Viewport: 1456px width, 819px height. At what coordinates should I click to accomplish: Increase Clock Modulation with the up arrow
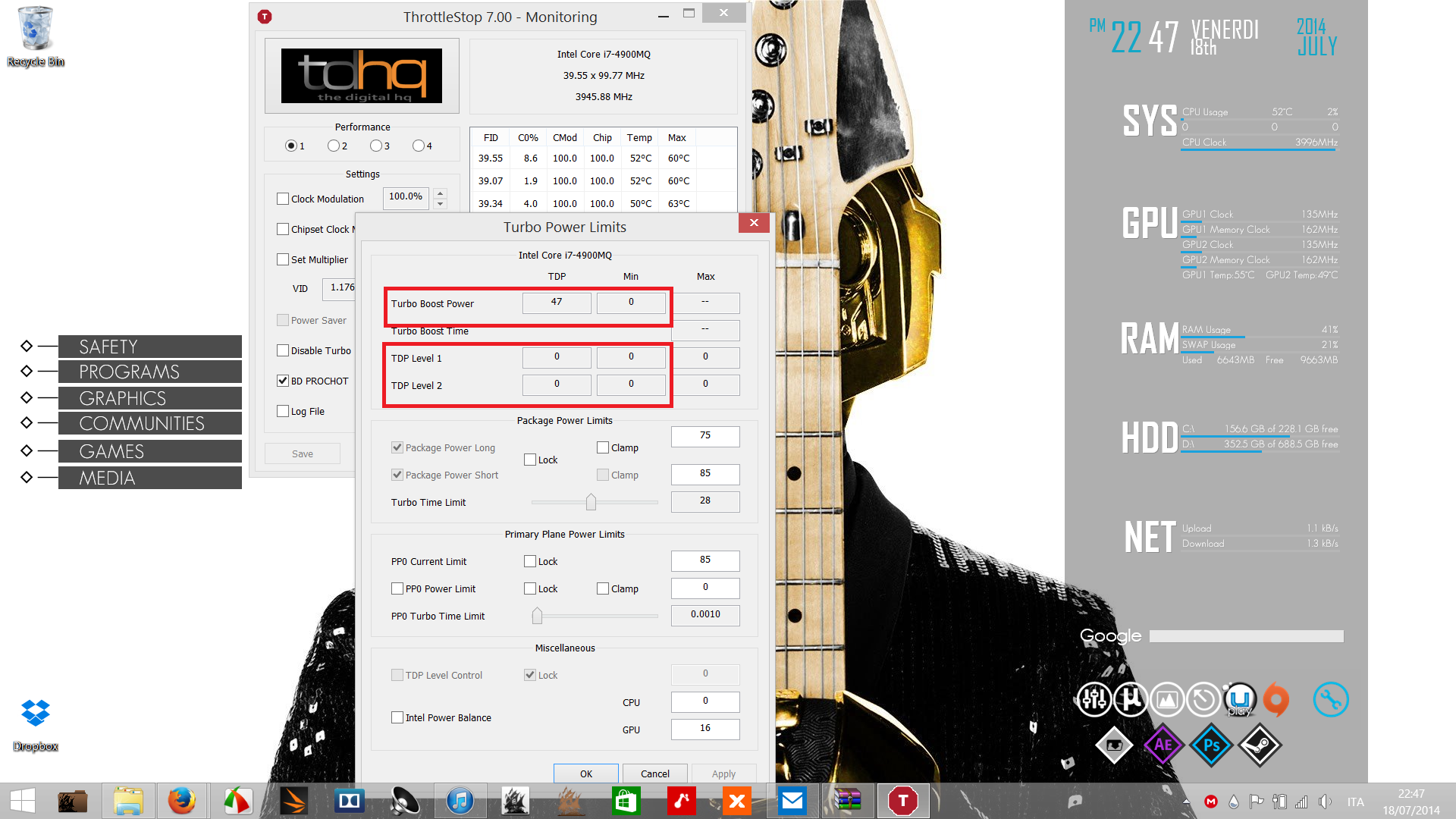pos(440,193)
